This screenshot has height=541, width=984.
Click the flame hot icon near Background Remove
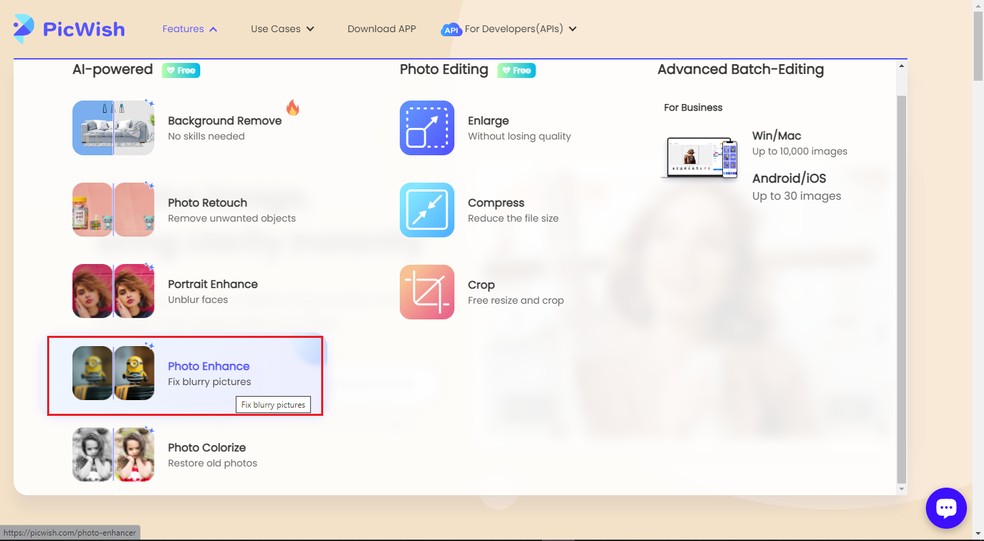tap(292, 107)
